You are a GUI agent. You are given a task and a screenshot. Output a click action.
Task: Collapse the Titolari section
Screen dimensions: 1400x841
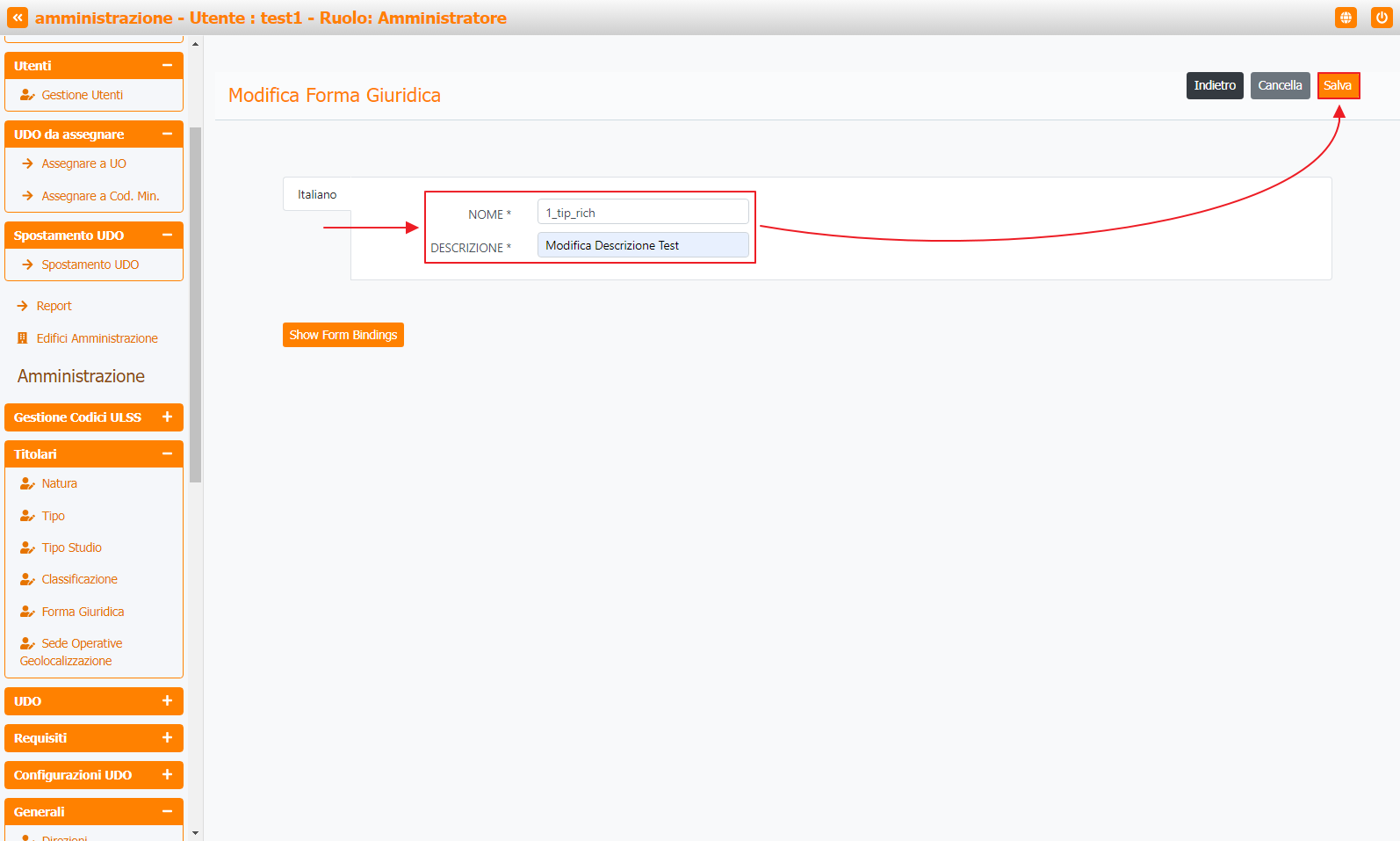(167, 454)
